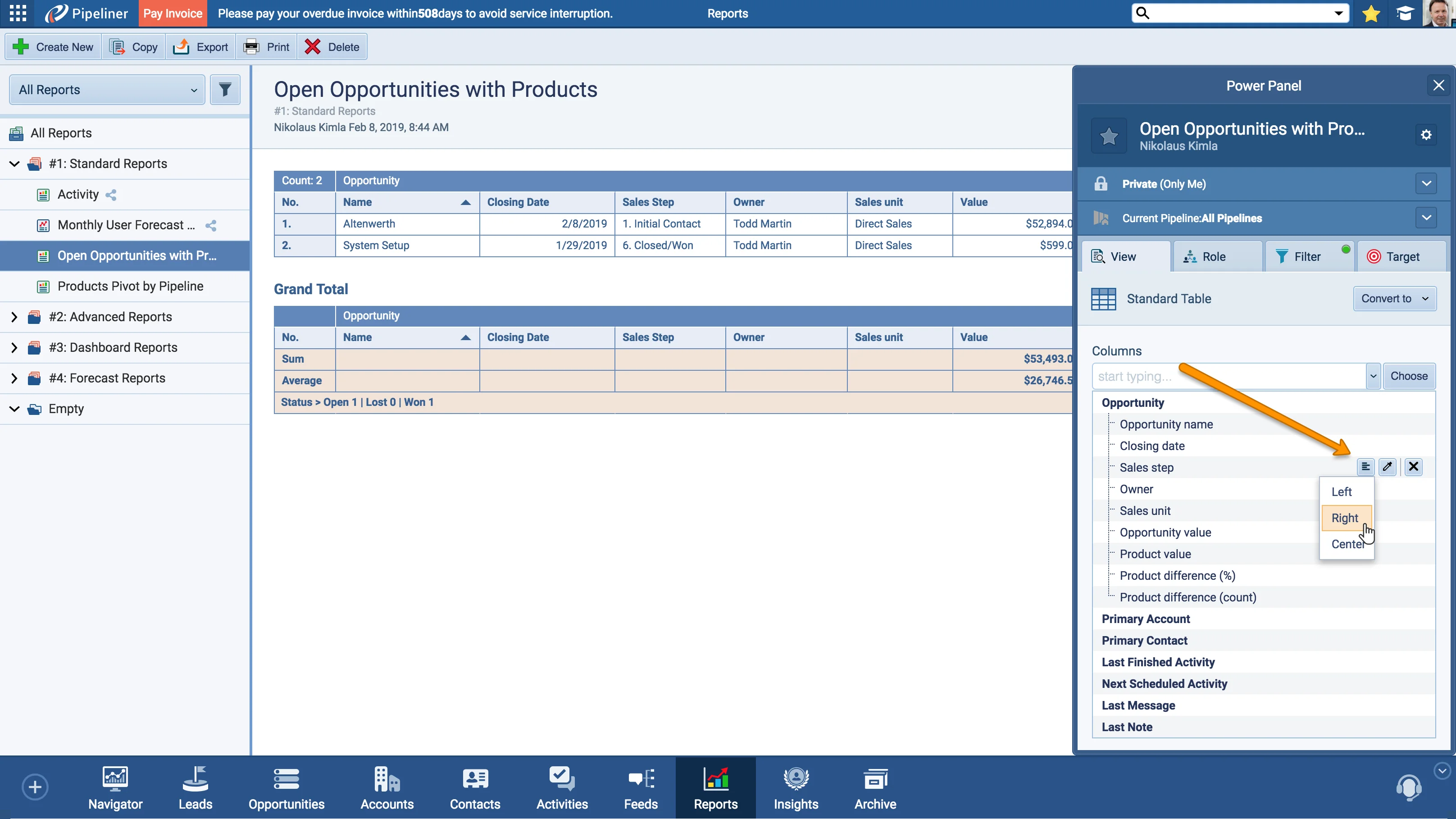1456x819 pixels.
Task: Close the Power Panel
Action: (x=1438, y=85)
